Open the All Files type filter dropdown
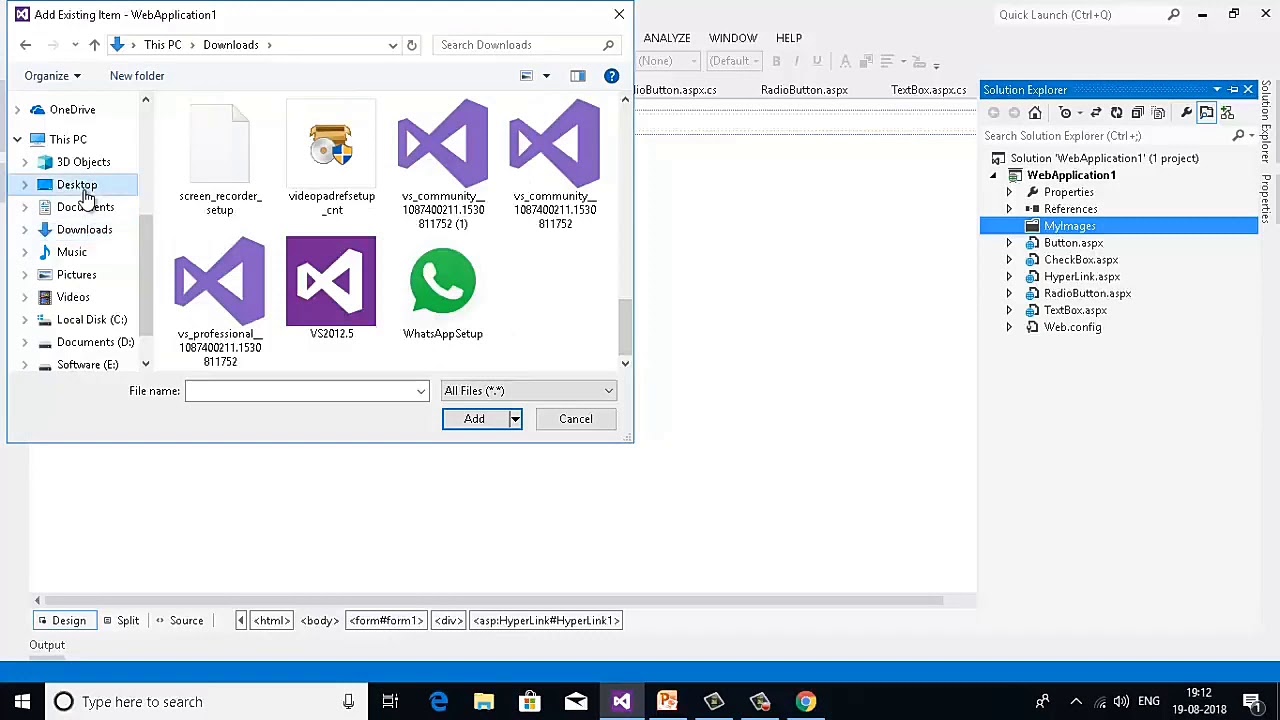 [x=528, y=391]
